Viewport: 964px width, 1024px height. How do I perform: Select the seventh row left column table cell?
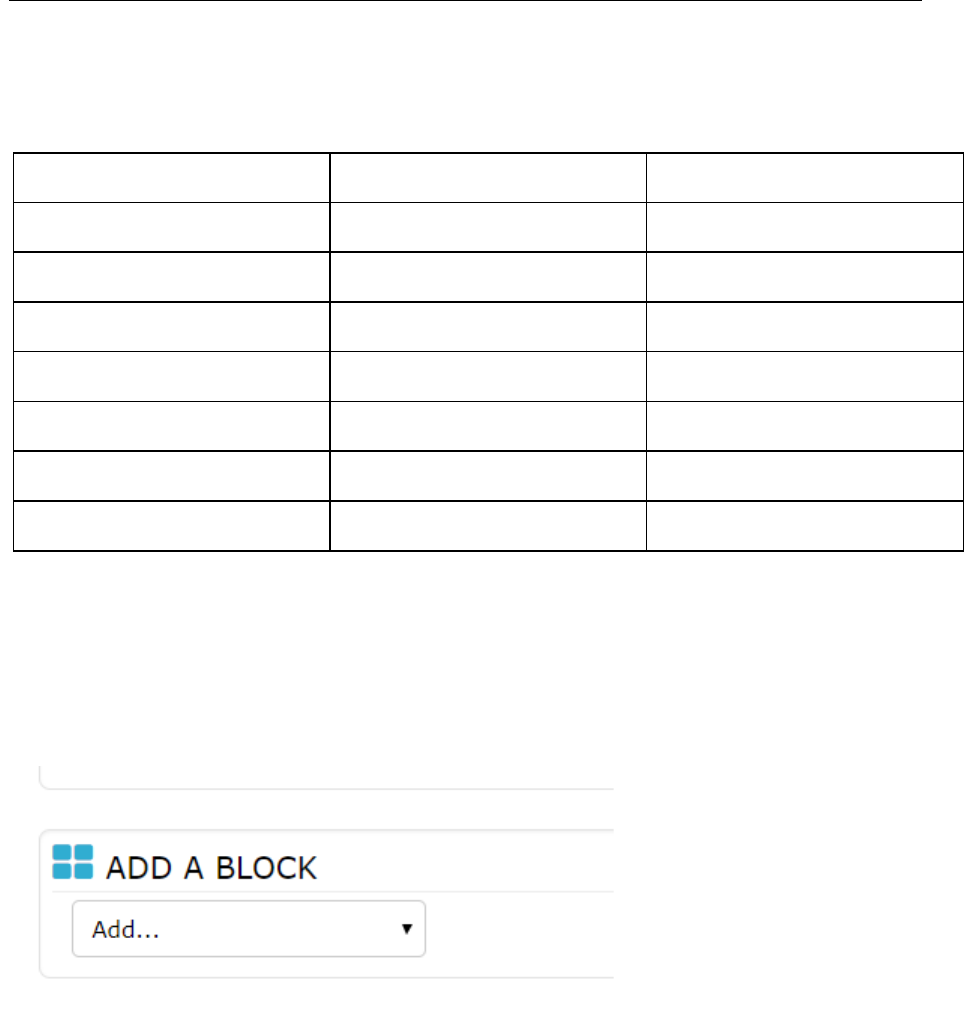(171, 476)
